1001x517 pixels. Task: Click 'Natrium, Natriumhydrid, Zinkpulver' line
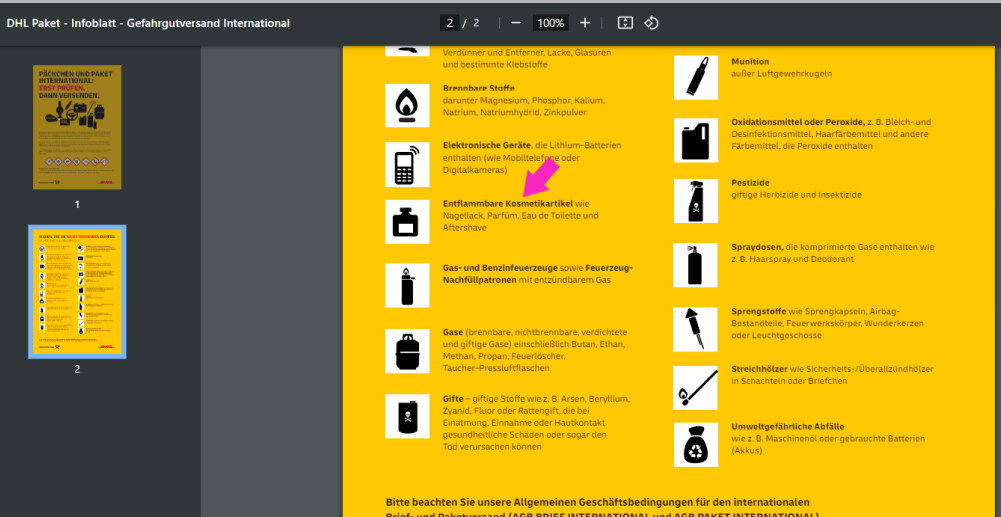(x=515, y=112)
